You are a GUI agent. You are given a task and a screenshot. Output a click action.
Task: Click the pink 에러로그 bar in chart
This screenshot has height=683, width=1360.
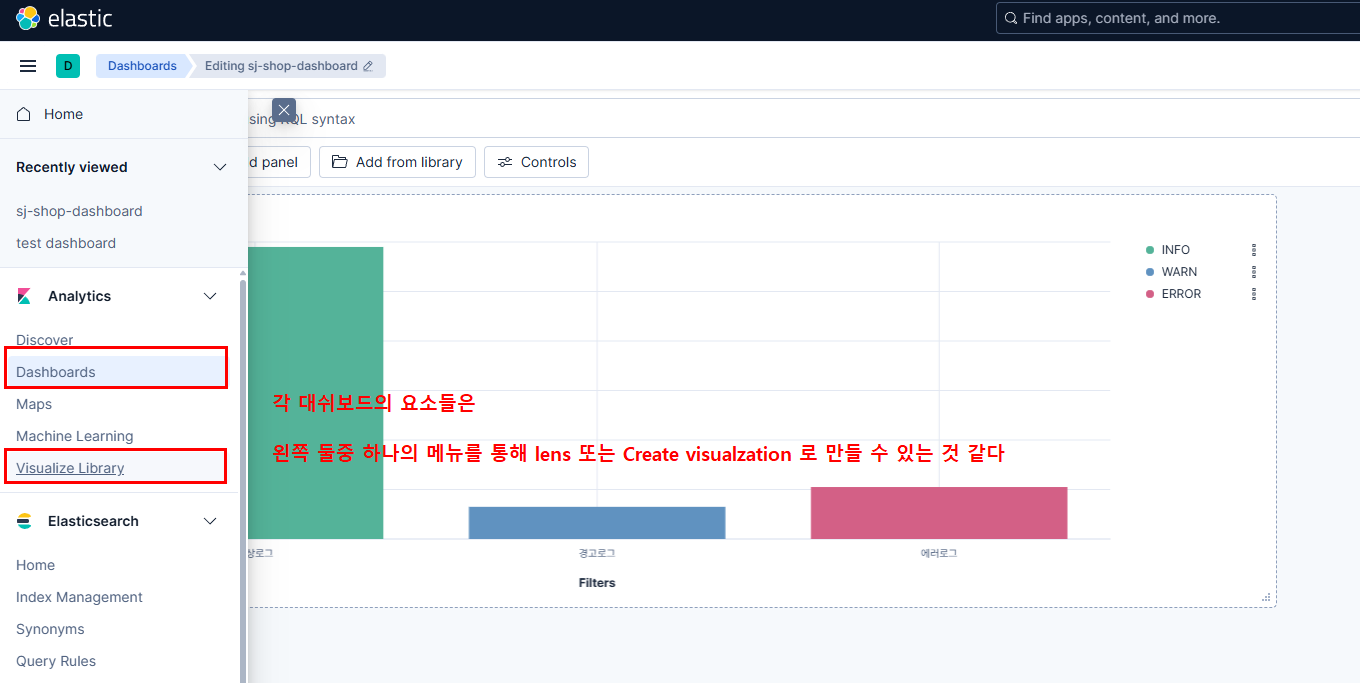(x=939, y=513)
